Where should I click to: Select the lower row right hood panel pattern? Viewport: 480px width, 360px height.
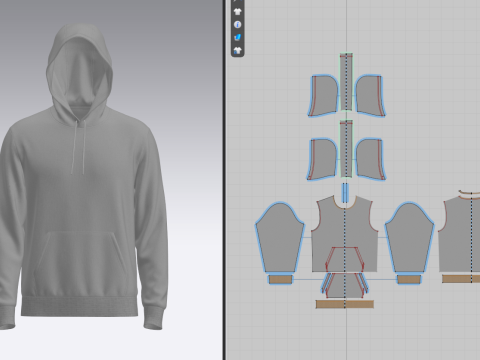pos(370,159)
